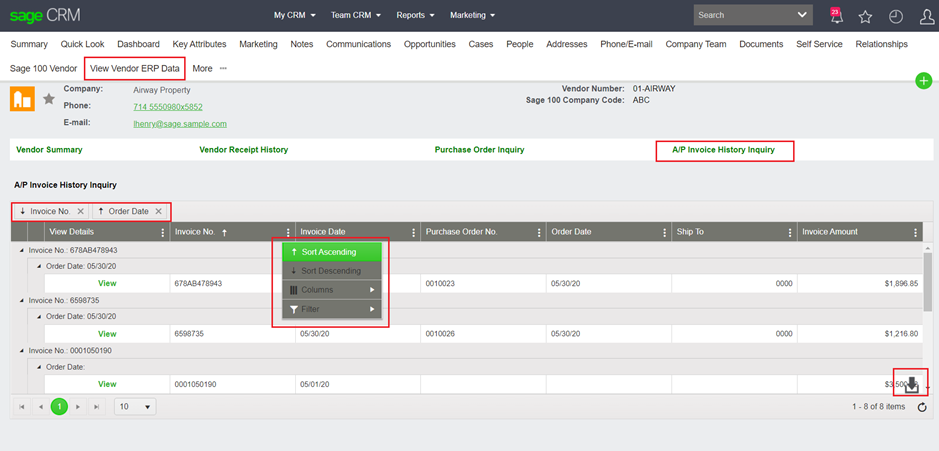Screen dimensions: 939x451
Task: Mark Airway Property as favorite star
Action: [49, 99]
